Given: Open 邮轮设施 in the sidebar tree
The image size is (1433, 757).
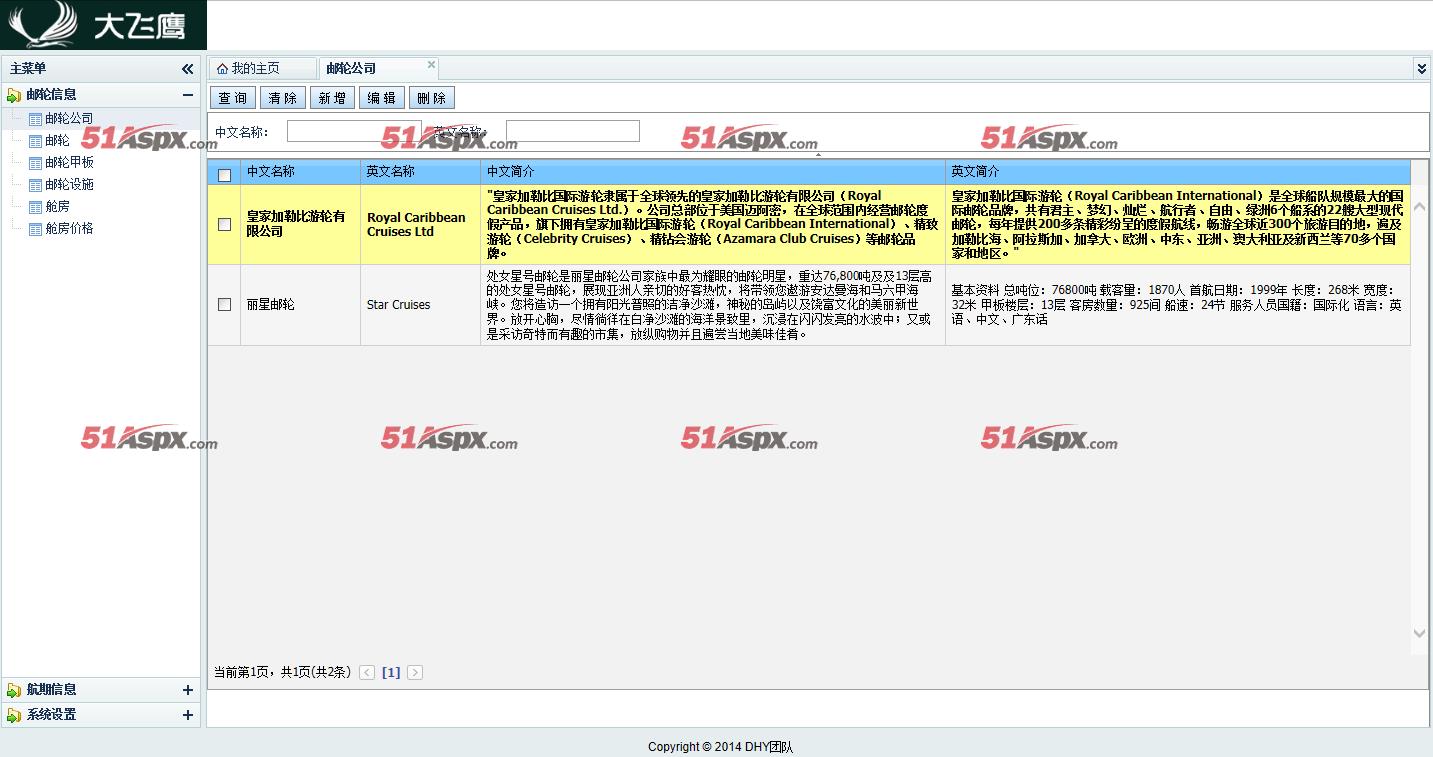Looking at the screenshot, I should tap(69, 185).
